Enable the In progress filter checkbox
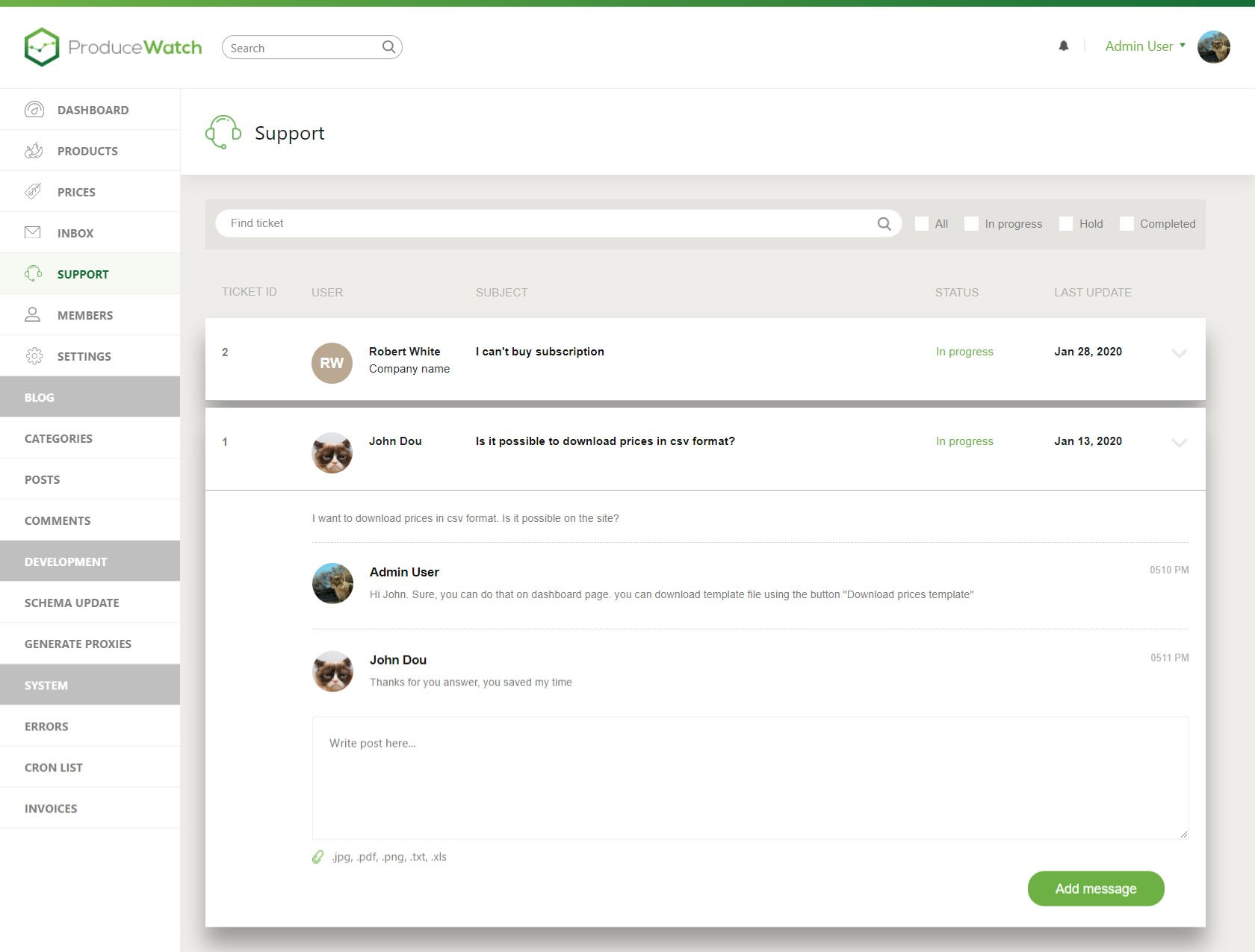 [971, 224]
